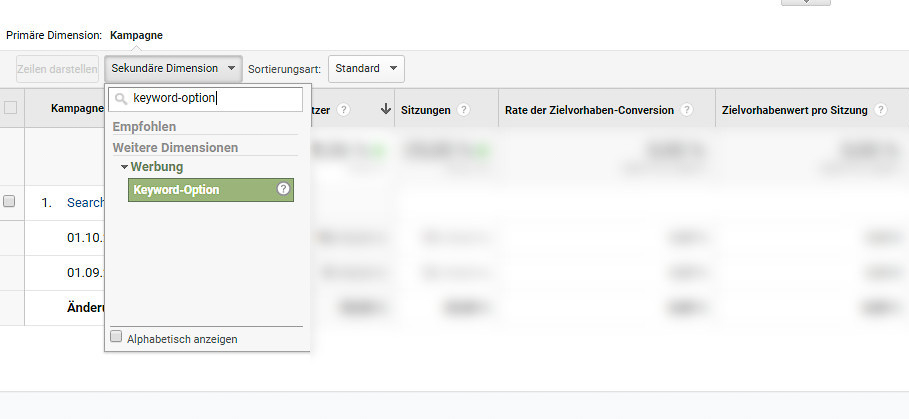909x419 pixels.
Task: Click the magnifier icon in the search field
Action: point(121,99)
